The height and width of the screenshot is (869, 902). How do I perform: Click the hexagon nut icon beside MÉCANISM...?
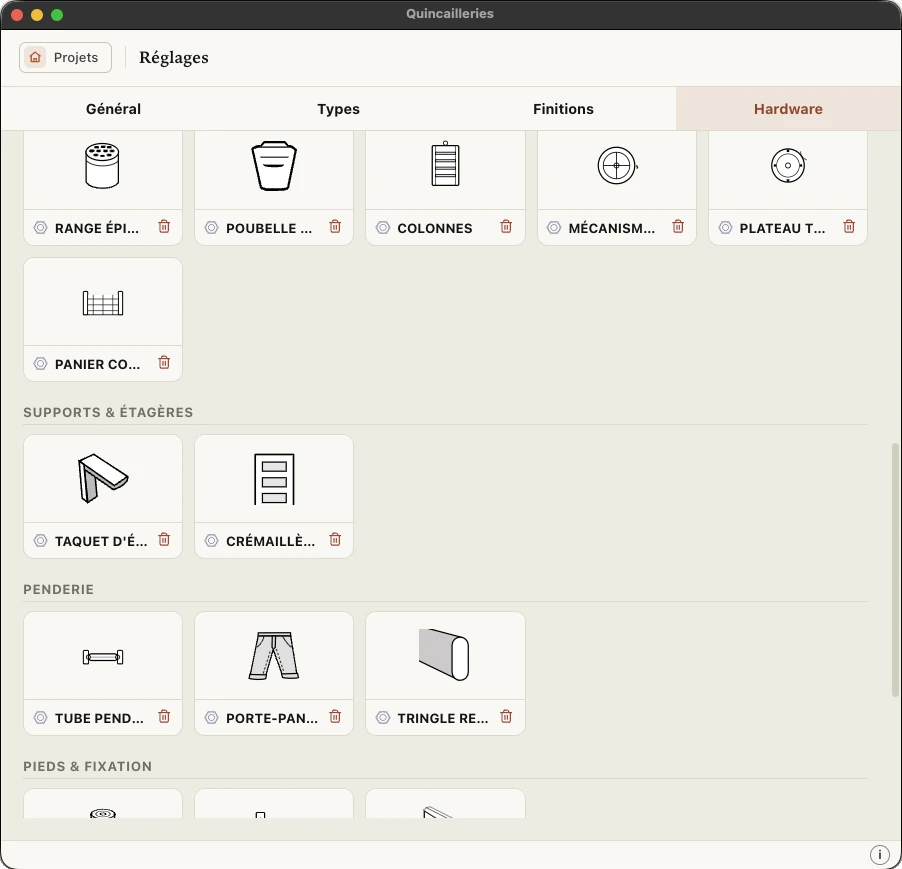(x=554, y=228)
